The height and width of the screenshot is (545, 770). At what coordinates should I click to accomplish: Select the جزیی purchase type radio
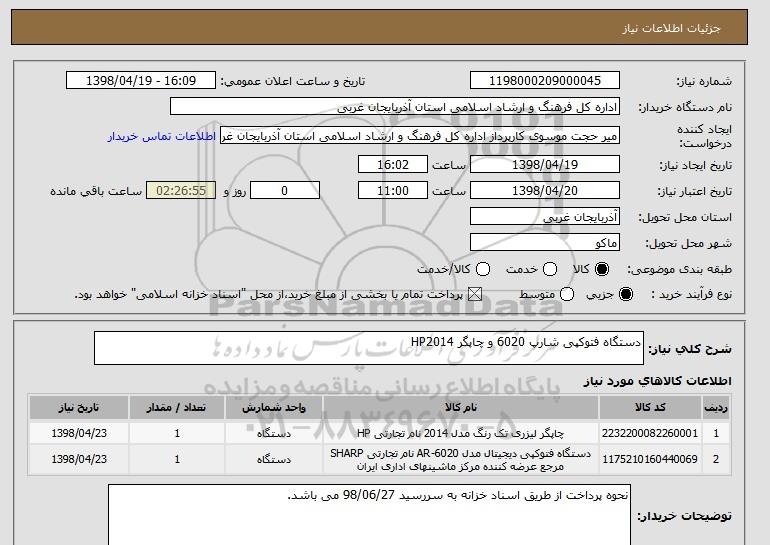626,294
